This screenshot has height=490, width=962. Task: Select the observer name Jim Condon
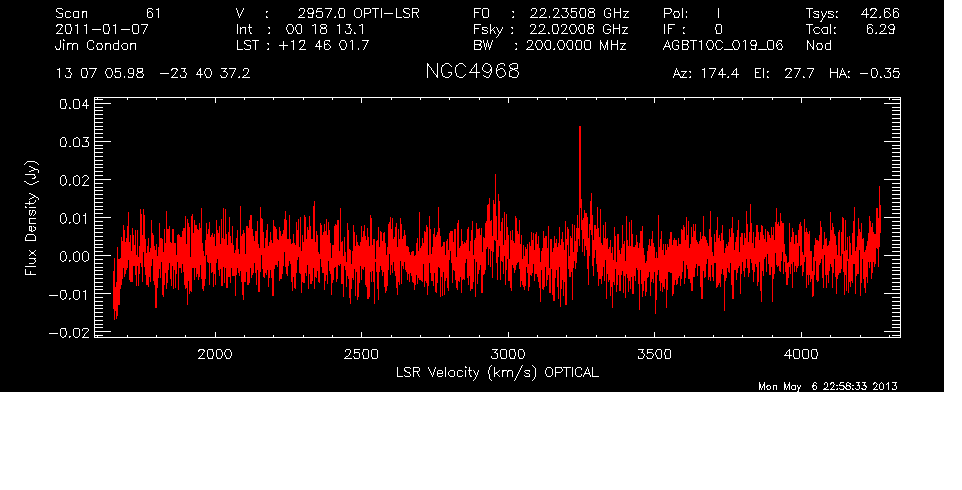tap(96, 45)
